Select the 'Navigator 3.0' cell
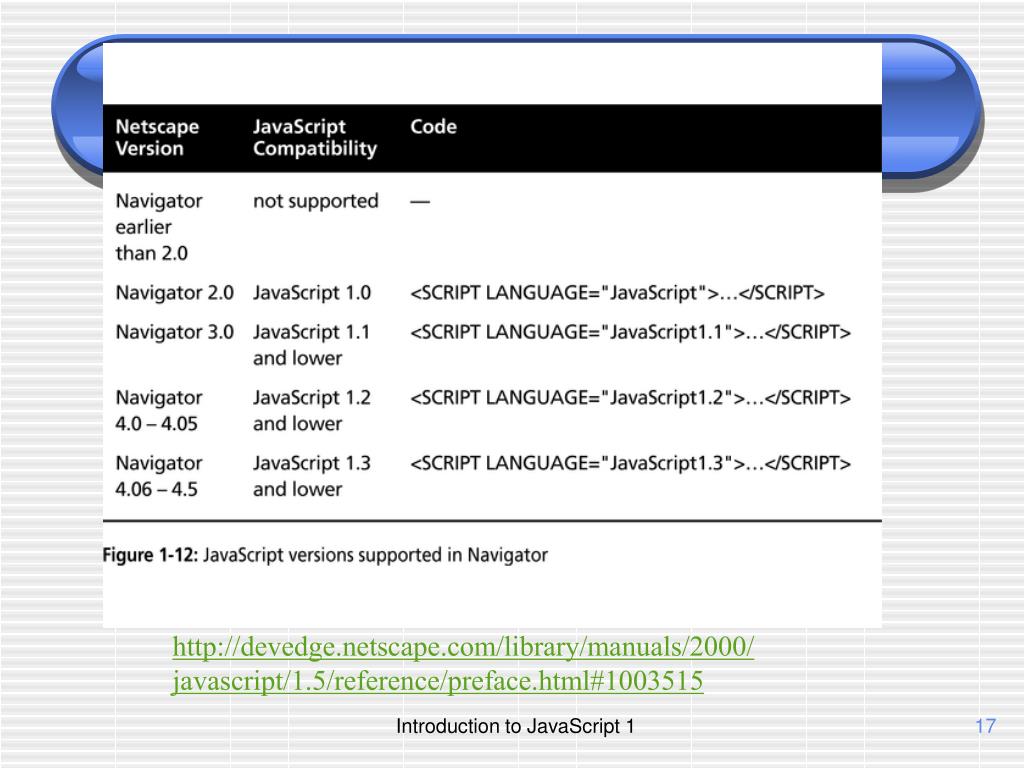The width and height of the screenshot is (1024, 768). pyautogui.click(x=174, y=332)
